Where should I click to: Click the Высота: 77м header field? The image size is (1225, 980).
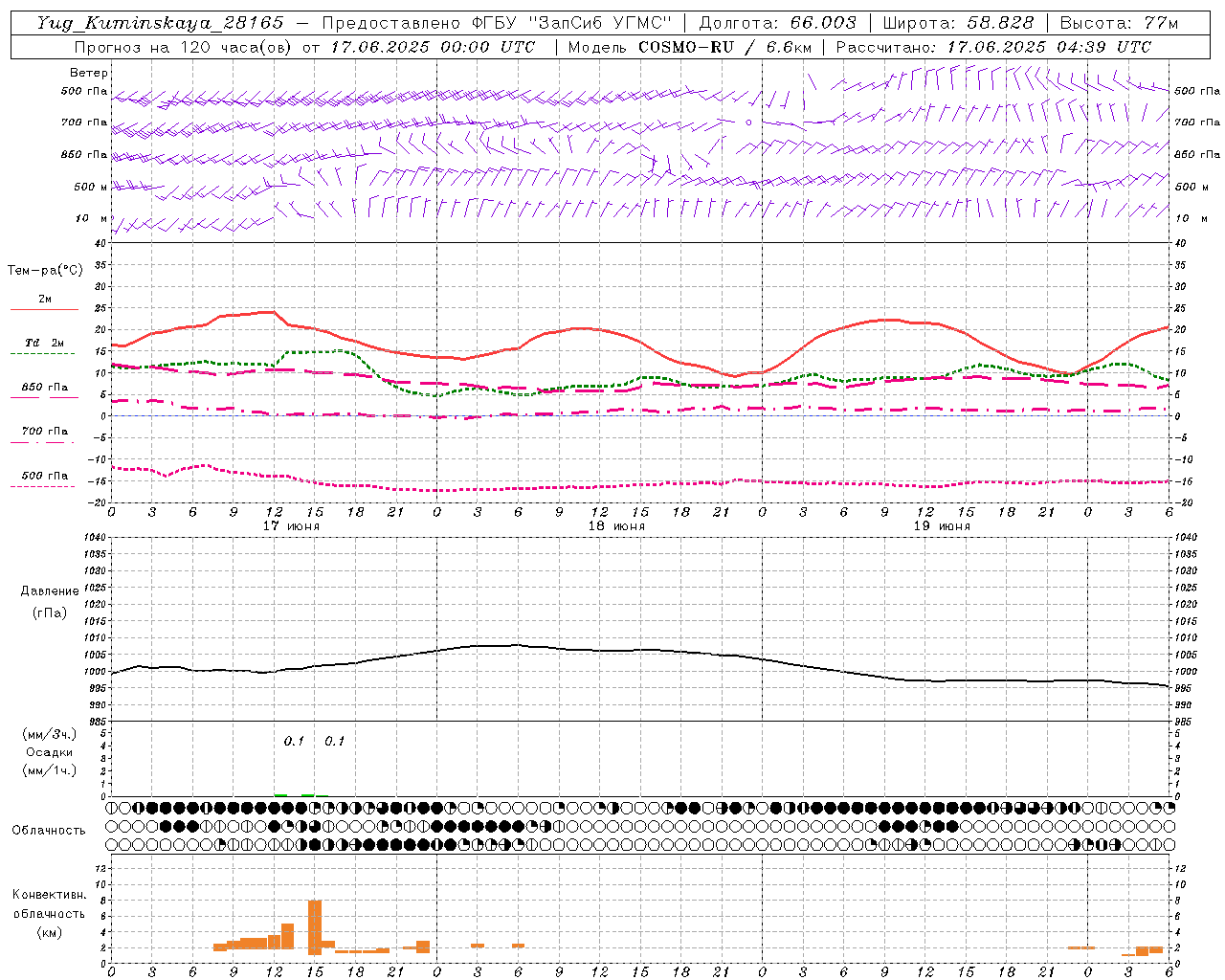pyautogui.click(x=1120, y=23)
